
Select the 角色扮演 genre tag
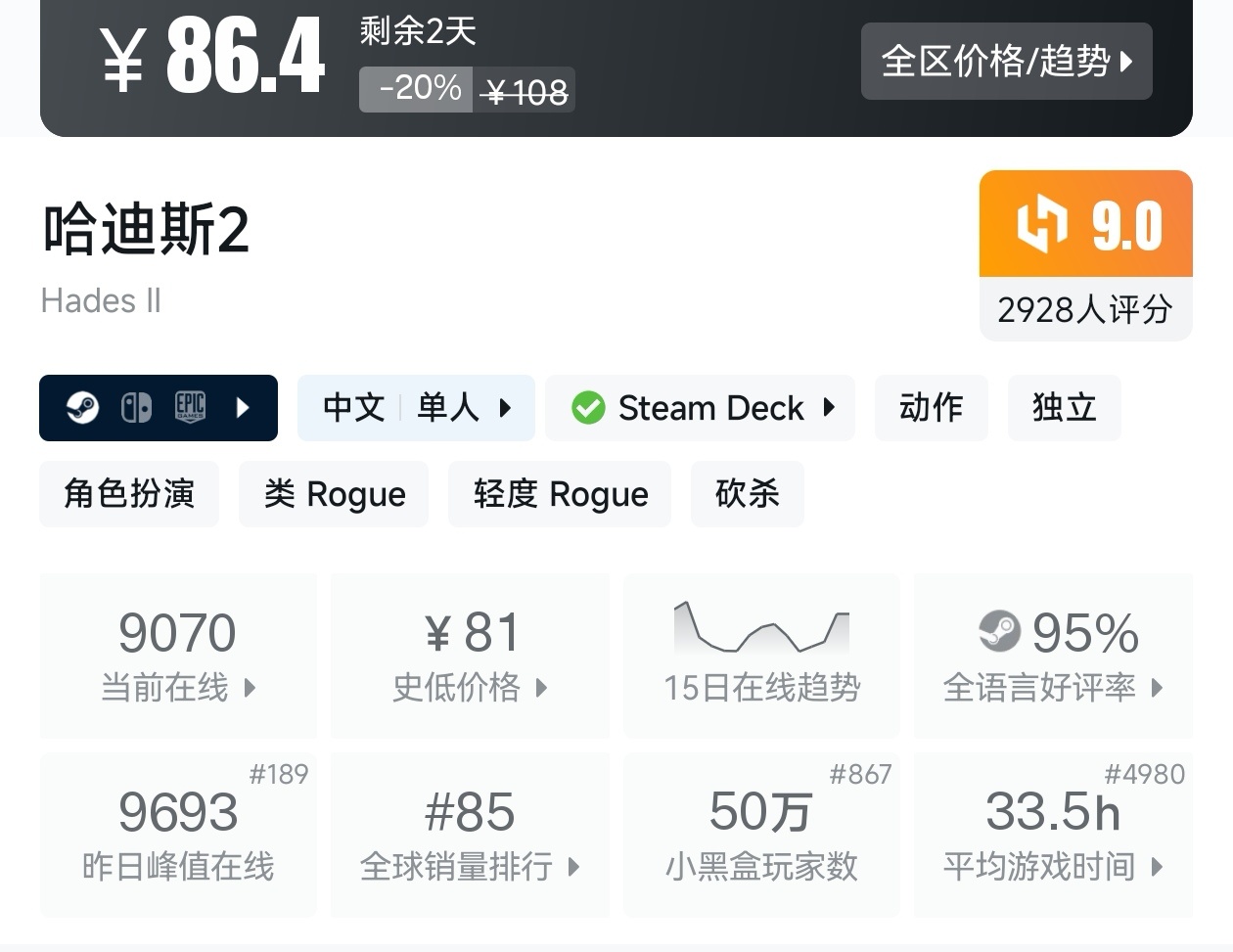129,494
